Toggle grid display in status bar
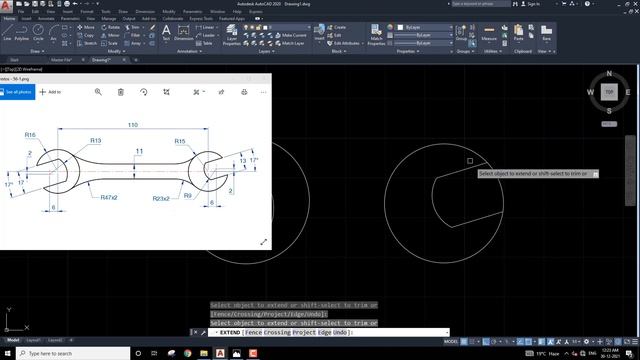640x360 pixels. 464,342
